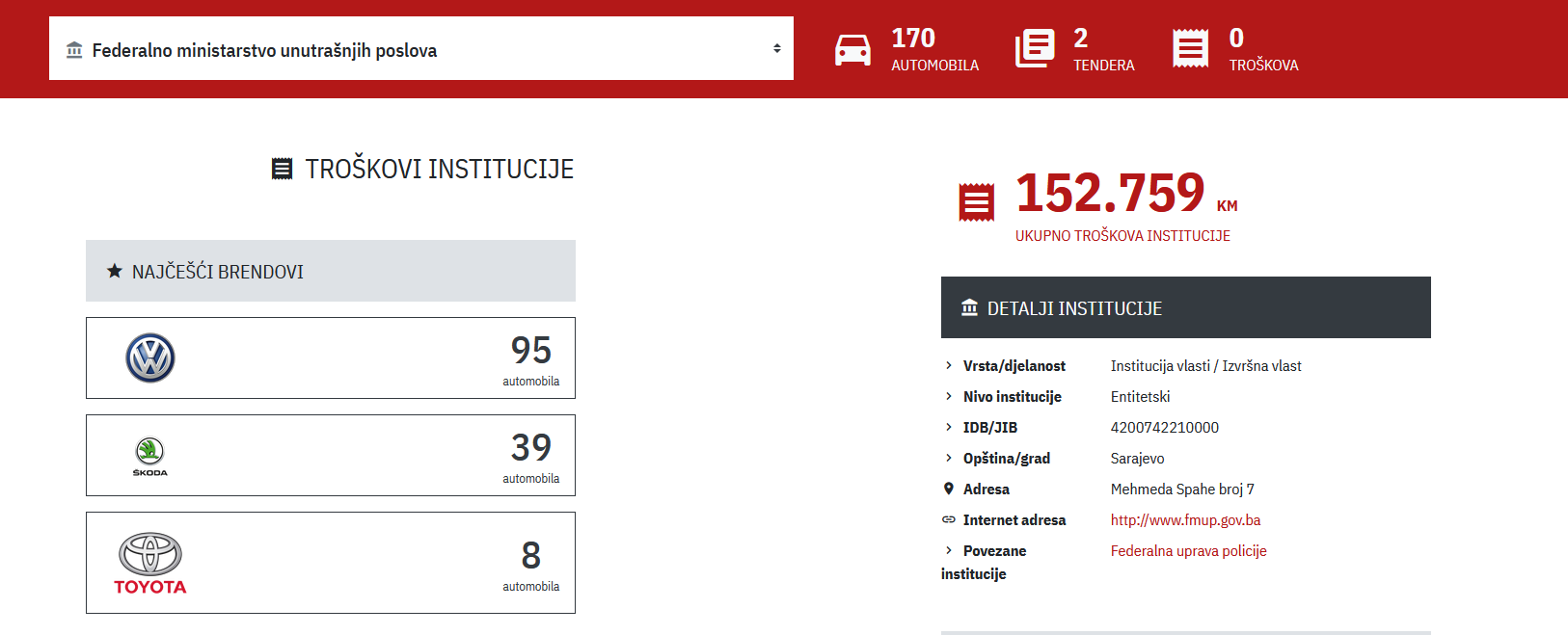Click the Škoda logo
Screen dimensions: 1568x635
point(149,457)
